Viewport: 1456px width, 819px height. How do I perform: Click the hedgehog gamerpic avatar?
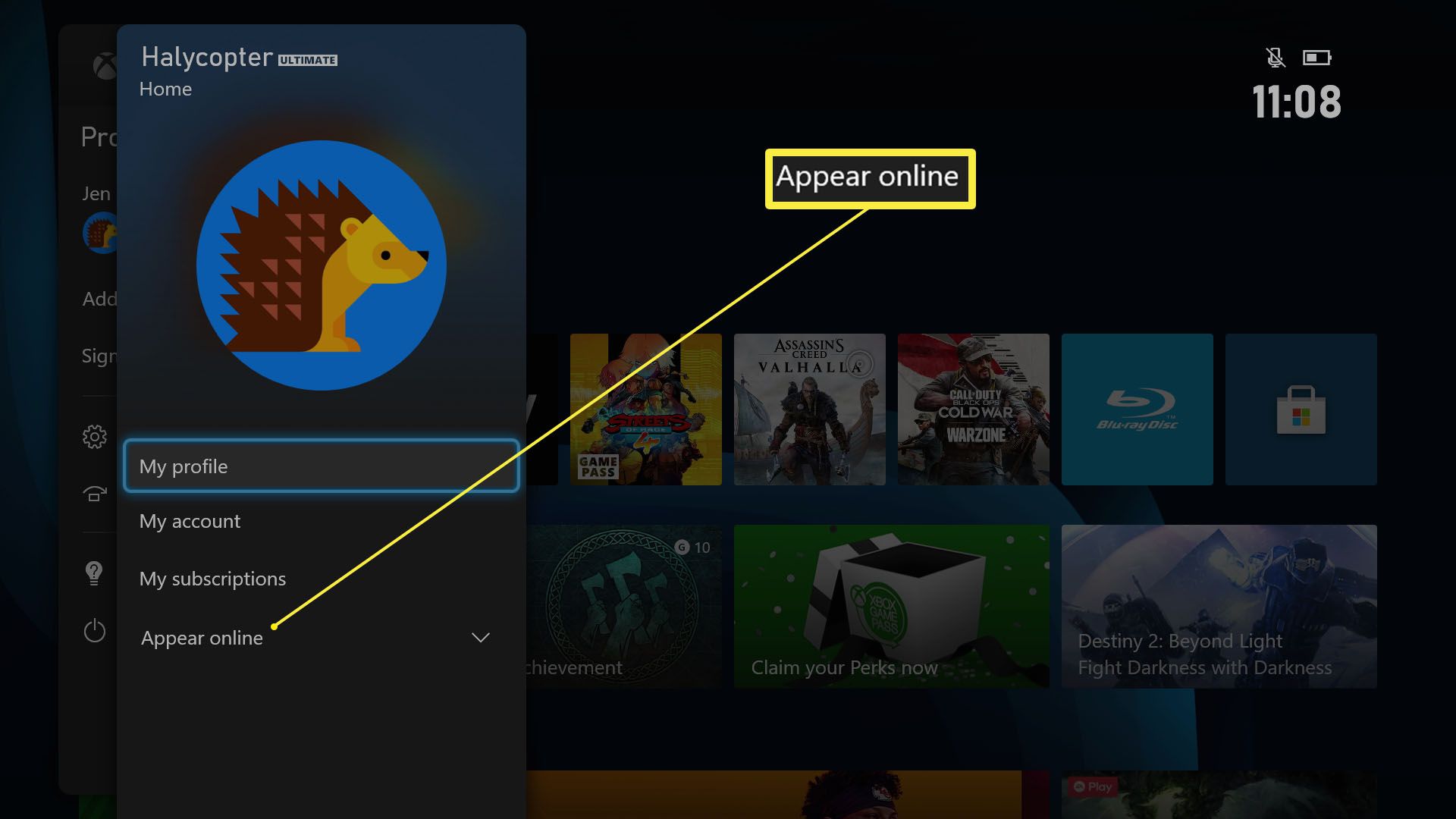321,265
